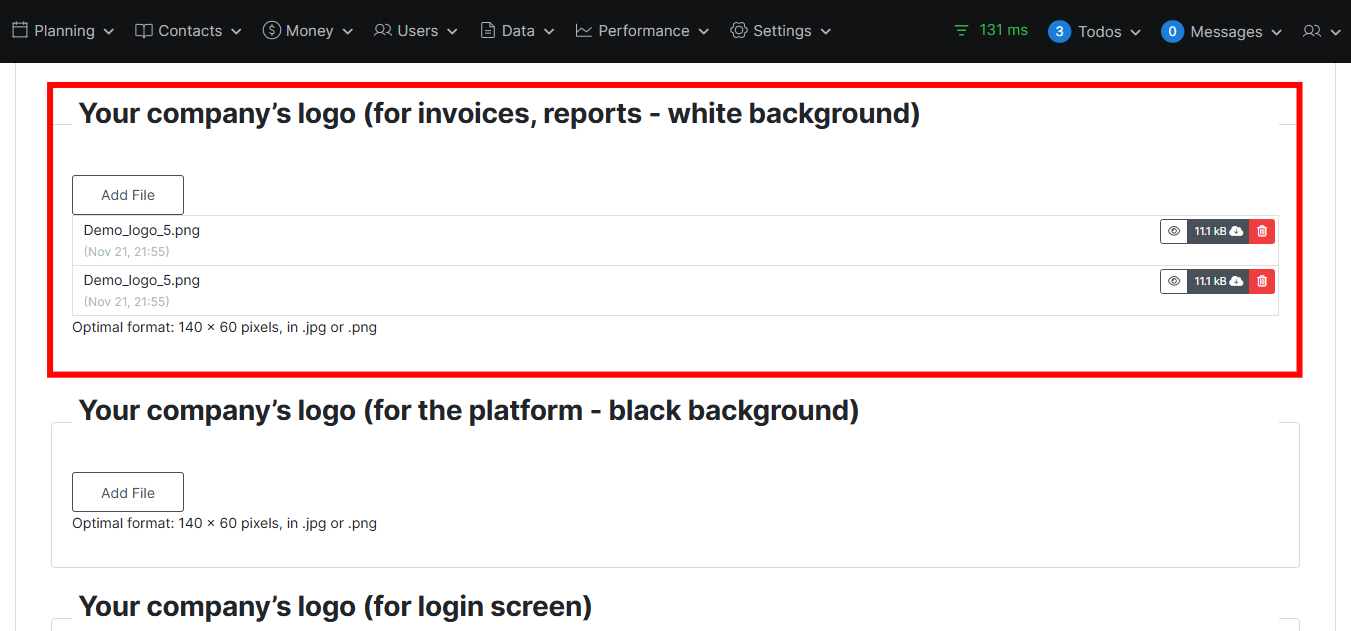Screen dimensions: 1351x631
Task: Preview the first Demo_logo_5.png with eye icon
Action: 1173,231
